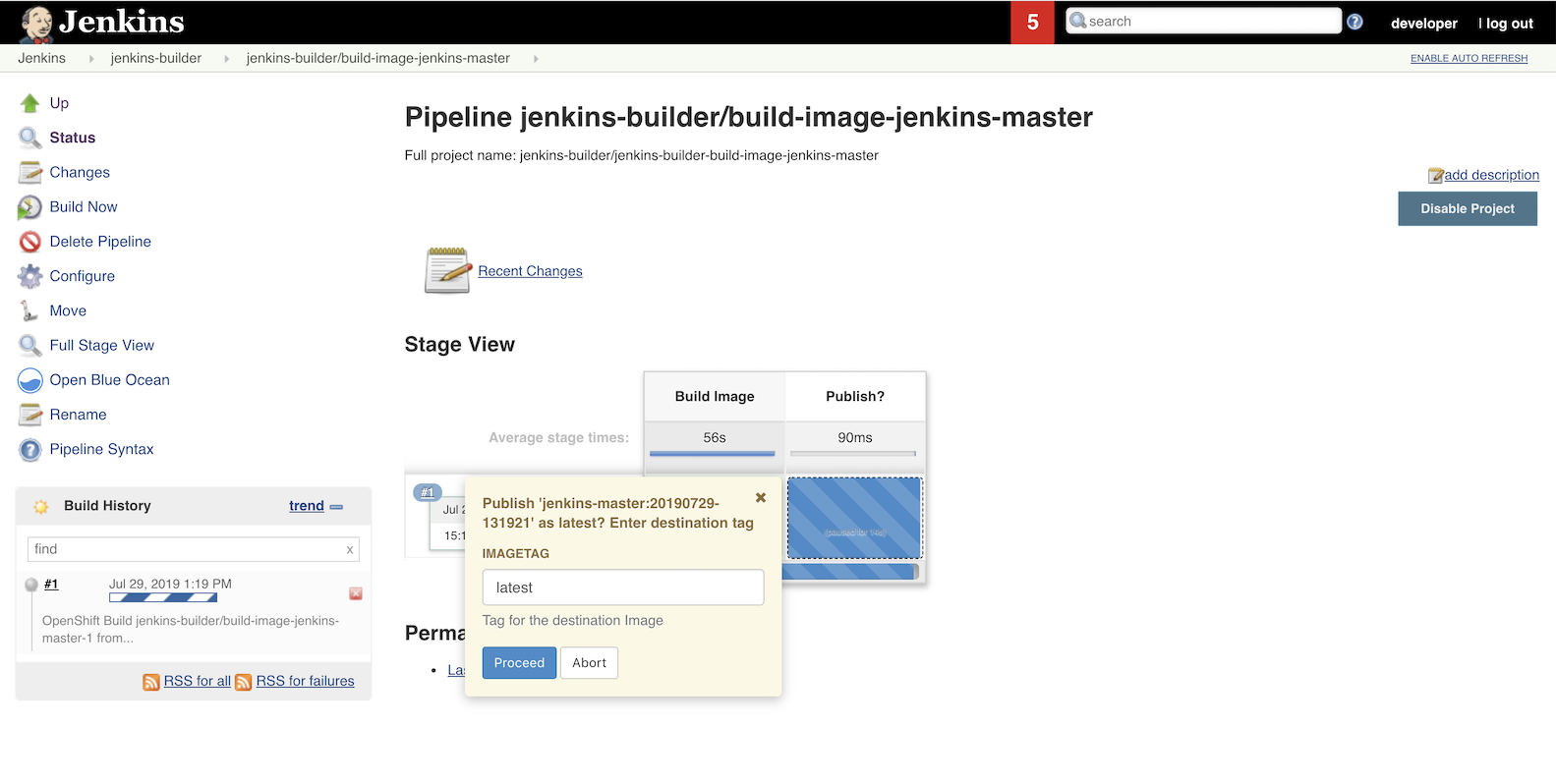Click build #1 grey status ball
Image resolution: width=1556 pixels, height=784 pixels.
coord(31,585)
